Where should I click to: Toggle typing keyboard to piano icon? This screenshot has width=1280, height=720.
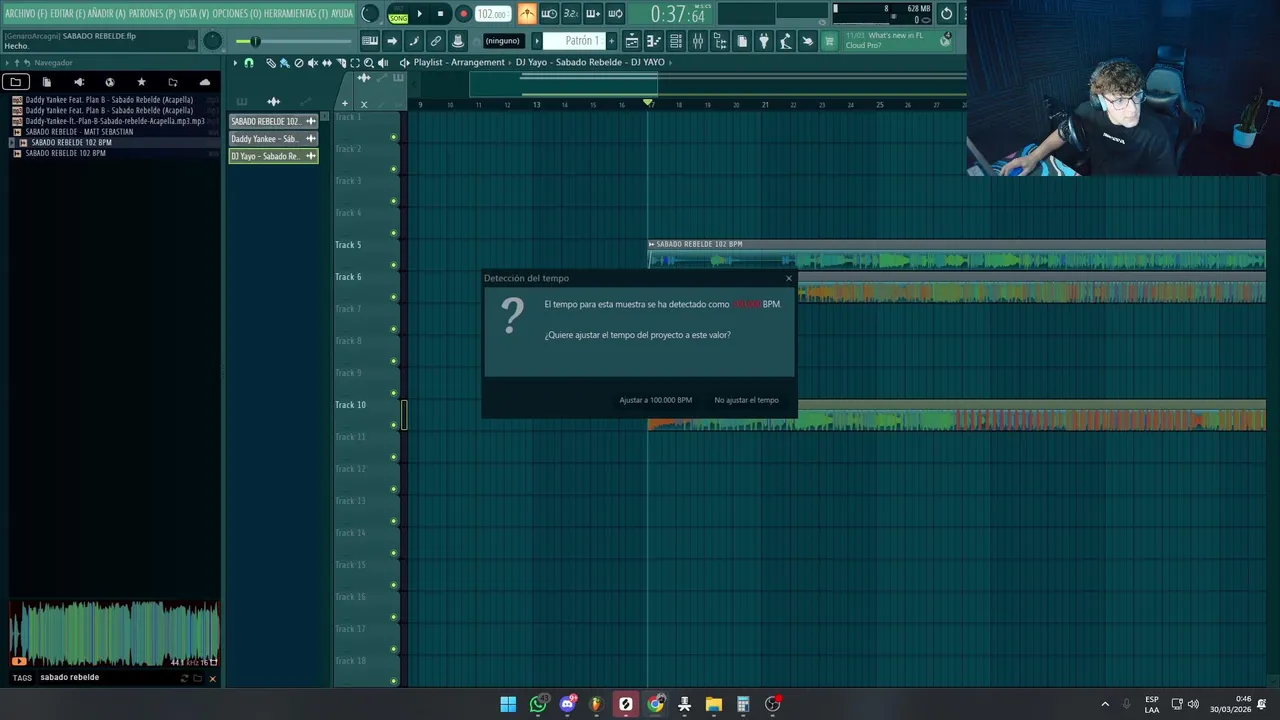370,41
